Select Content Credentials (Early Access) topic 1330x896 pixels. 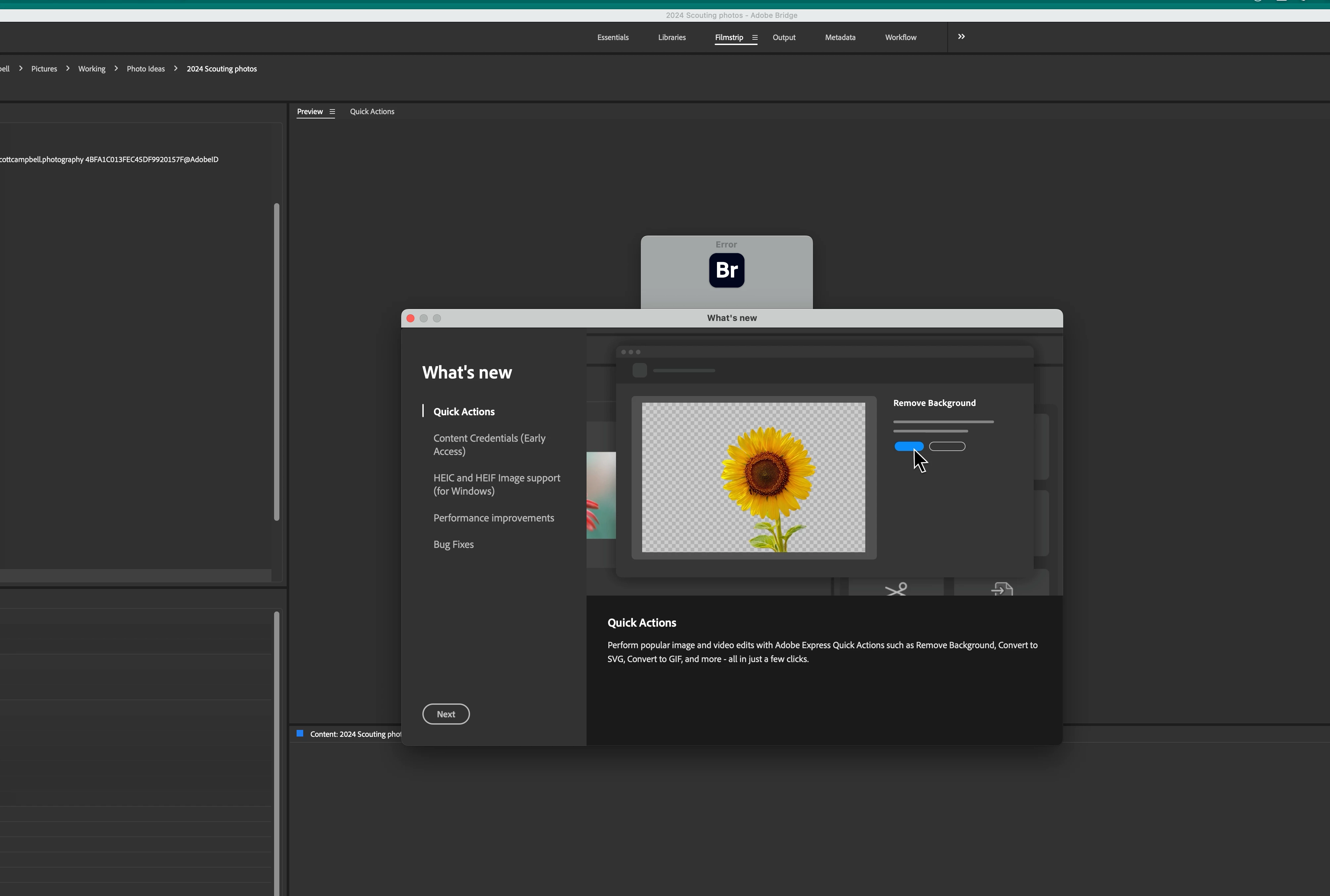(489, 445)
